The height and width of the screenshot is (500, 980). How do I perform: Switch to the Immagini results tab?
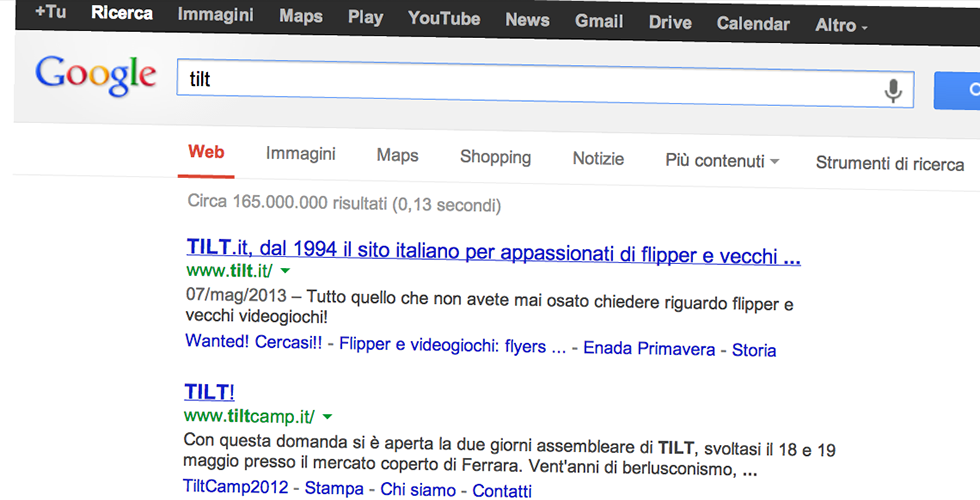point(300,155)
